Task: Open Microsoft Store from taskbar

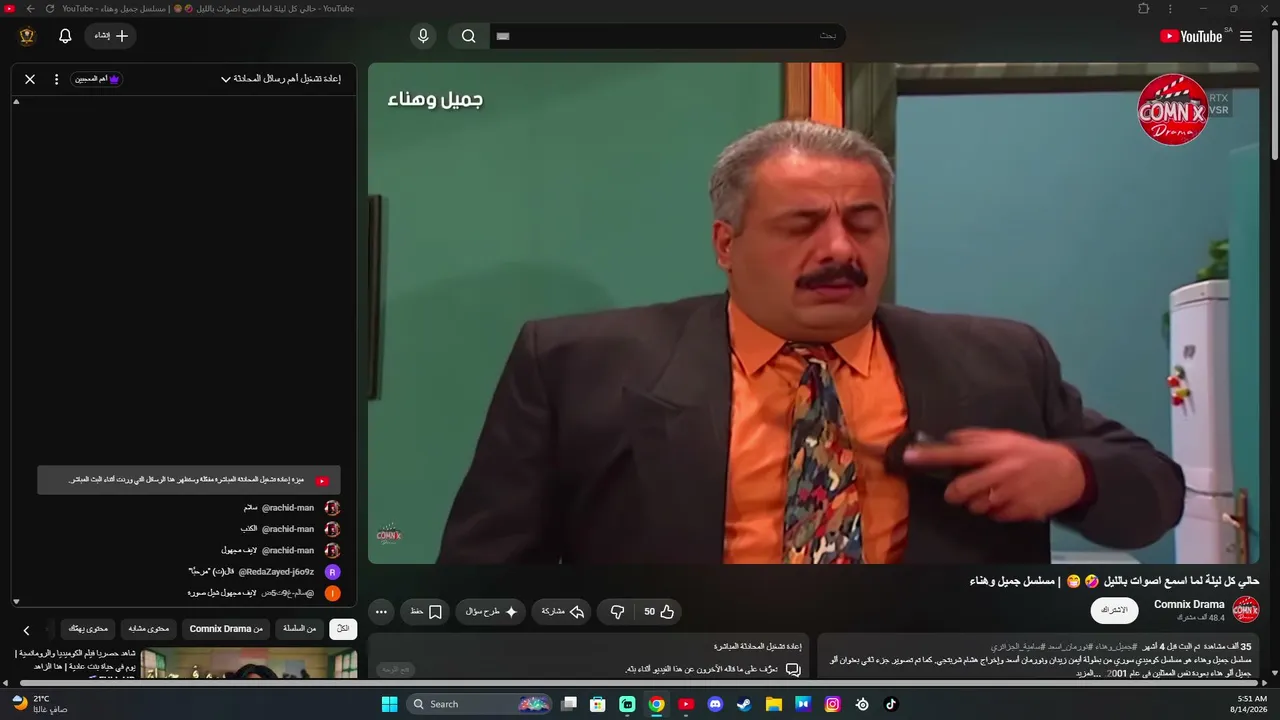Action: [x=598, y=704]
